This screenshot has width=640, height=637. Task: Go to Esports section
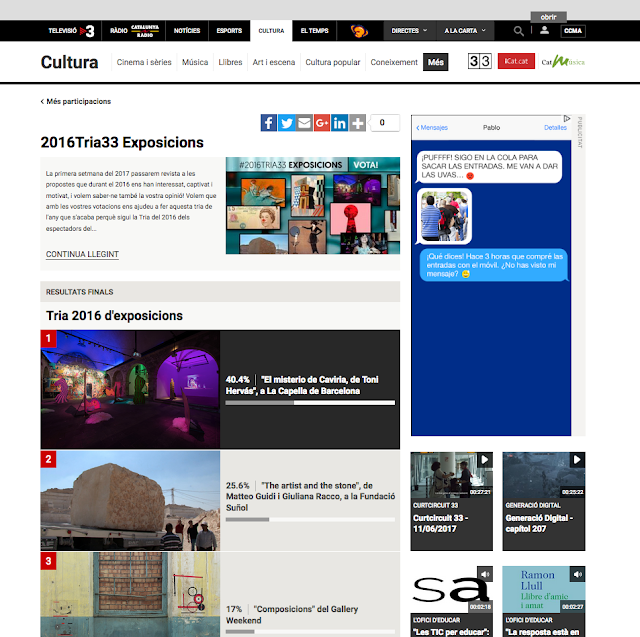pos(229,31)
